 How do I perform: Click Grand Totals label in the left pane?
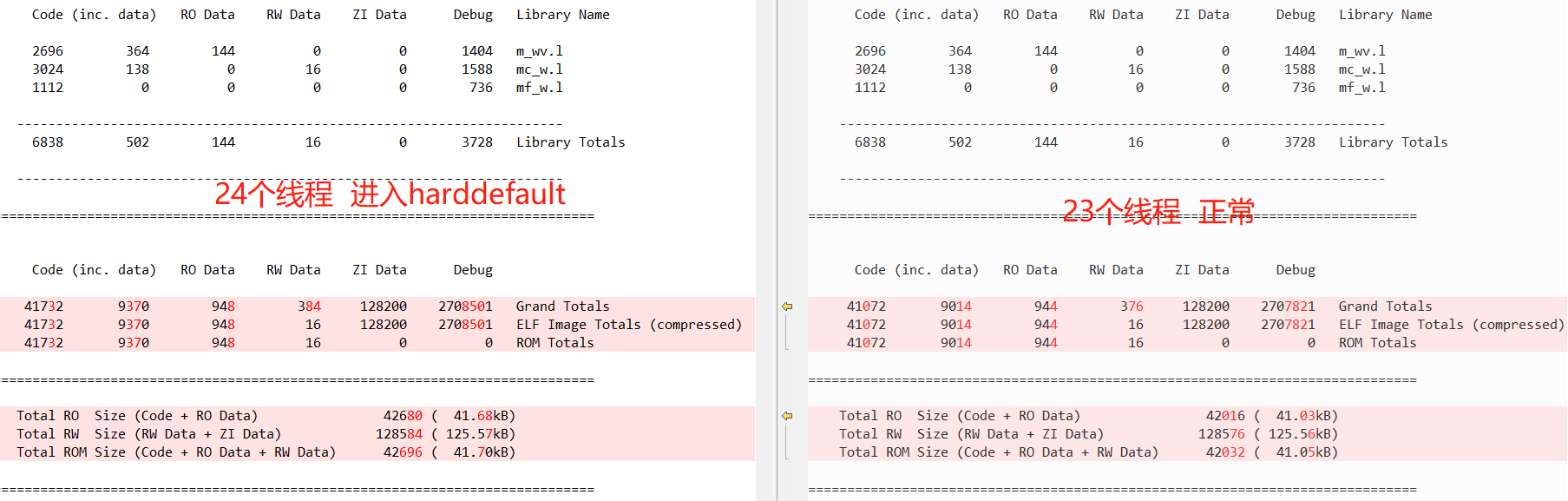tap(562, 307)
